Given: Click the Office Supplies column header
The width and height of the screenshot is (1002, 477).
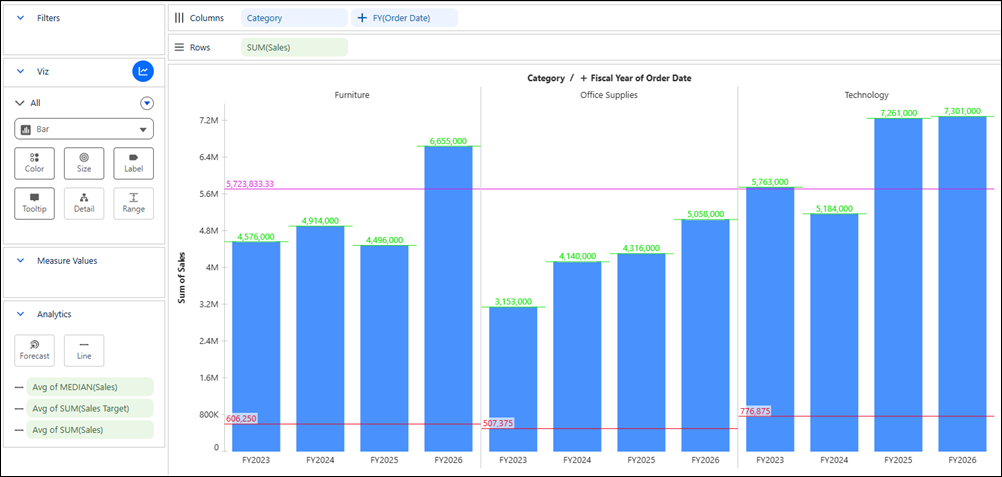Looking at the screenshot, I should tap(609, 95).
